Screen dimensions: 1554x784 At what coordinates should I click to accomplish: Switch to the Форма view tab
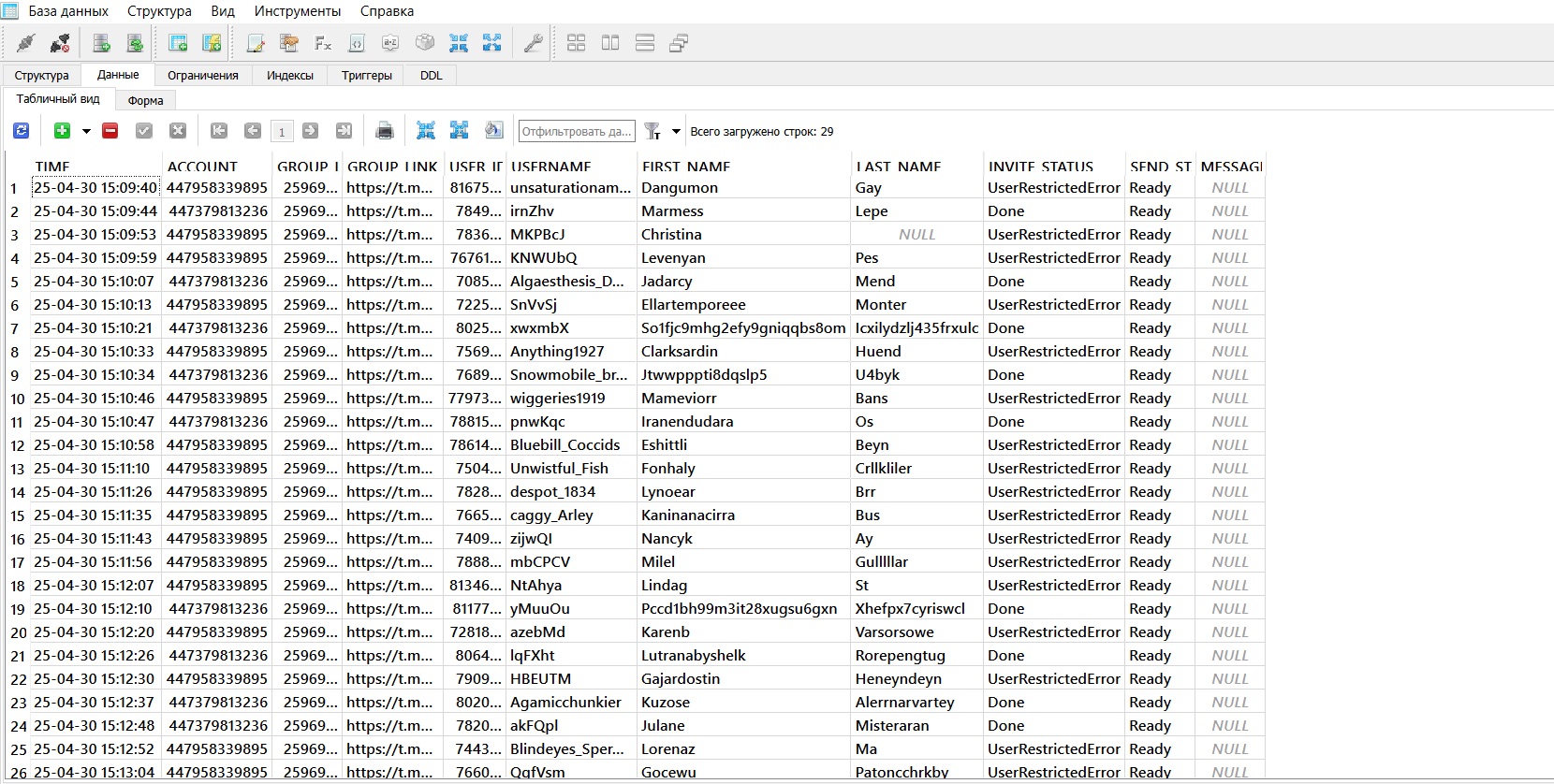(x=146, y=100)
